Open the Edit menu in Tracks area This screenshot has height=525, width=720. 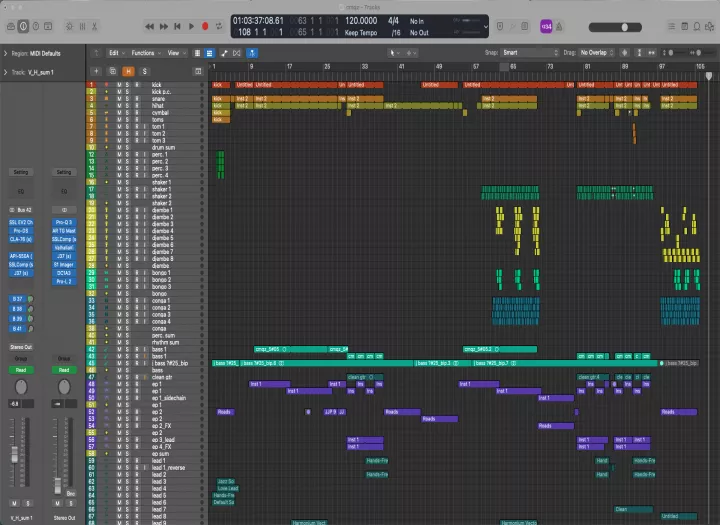[x=117, y=53]
